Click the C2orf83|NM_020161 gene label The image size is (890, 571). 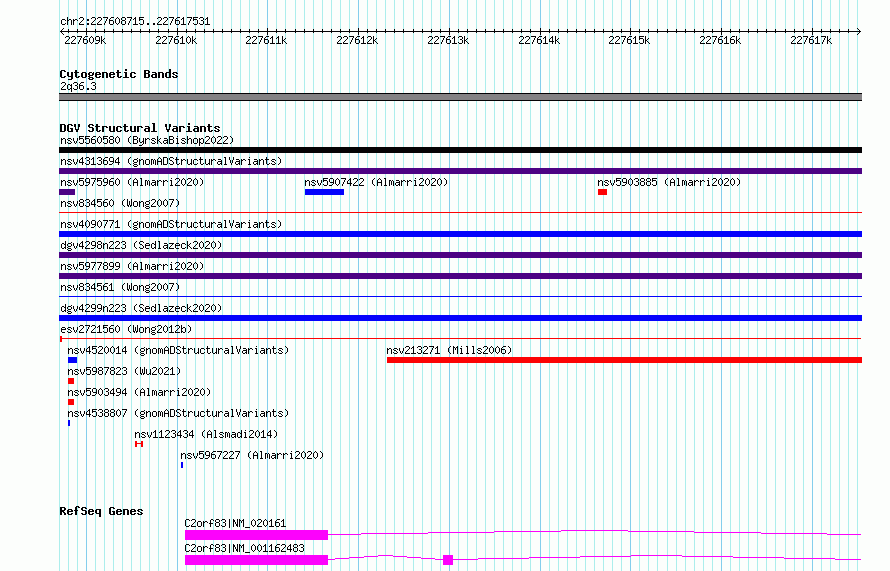click(x=235, y=523)
